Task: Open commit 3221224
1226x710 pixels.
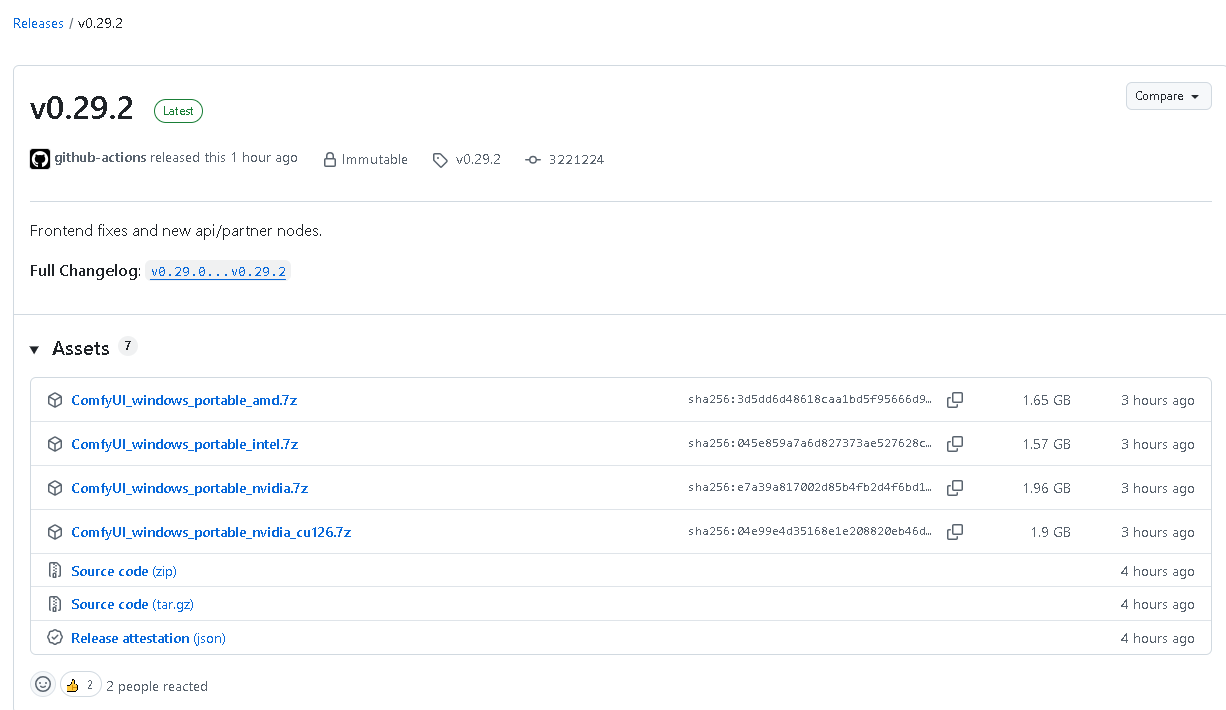Action: point(576,159)
